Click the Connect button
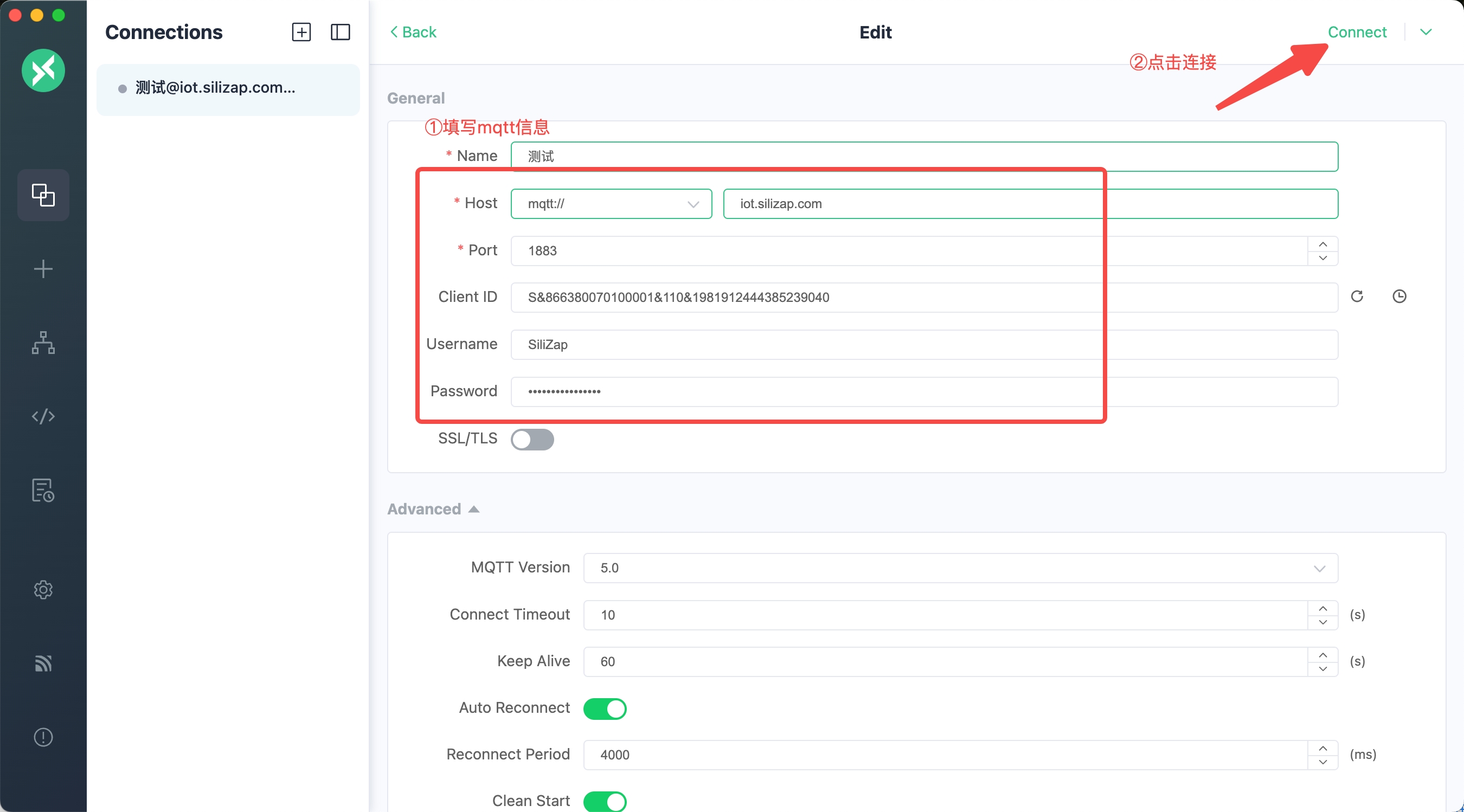Viewport: 1464px width, 812px height. [1357, 32]
